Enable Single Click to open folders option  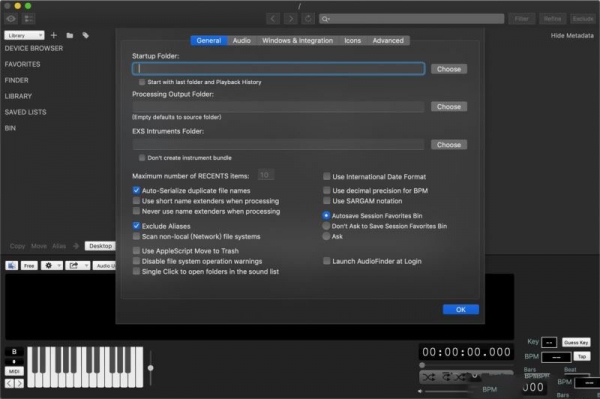click(x=136, y=271)
